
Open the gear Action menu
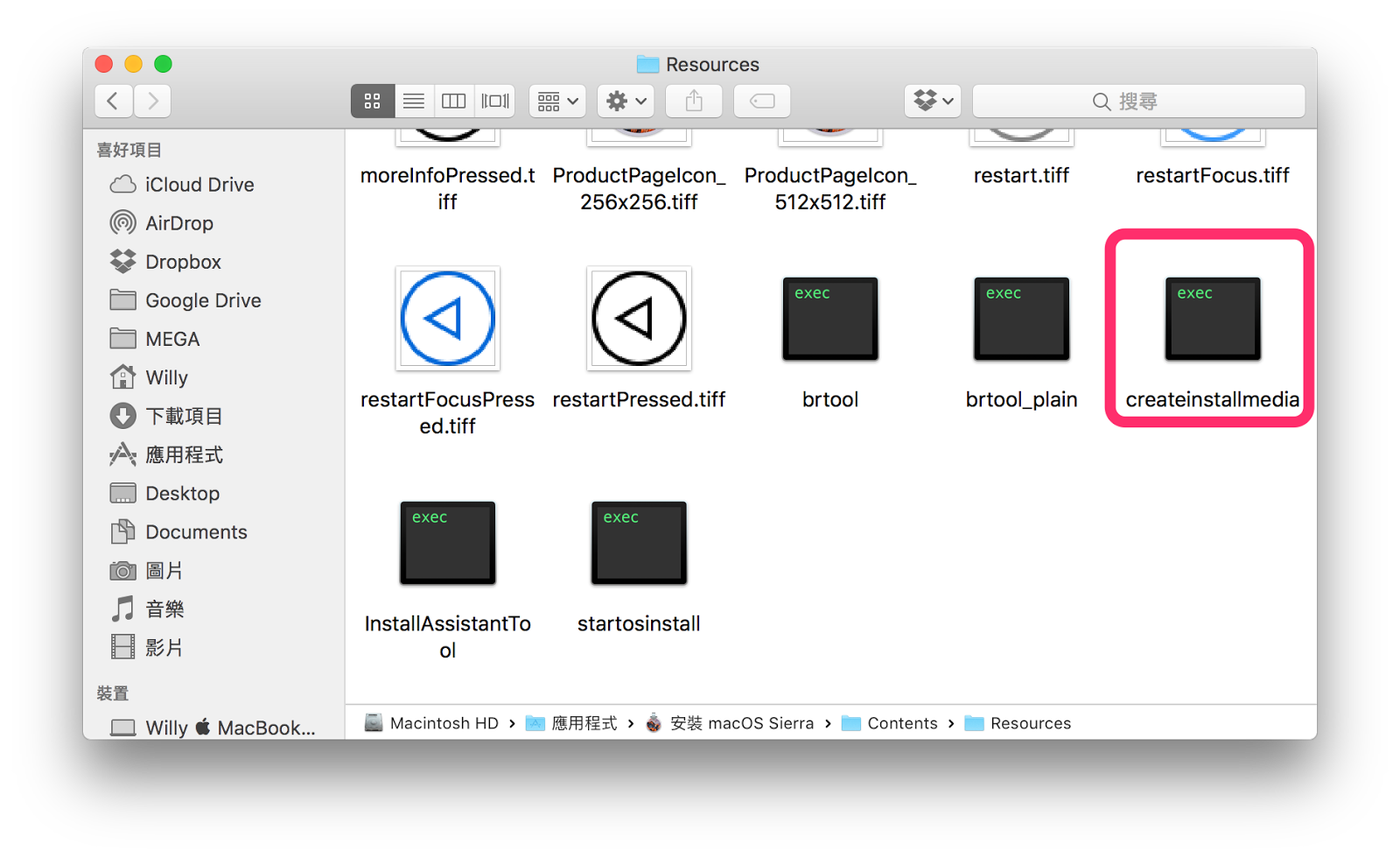pyautogui.click(x=626, y=102)
